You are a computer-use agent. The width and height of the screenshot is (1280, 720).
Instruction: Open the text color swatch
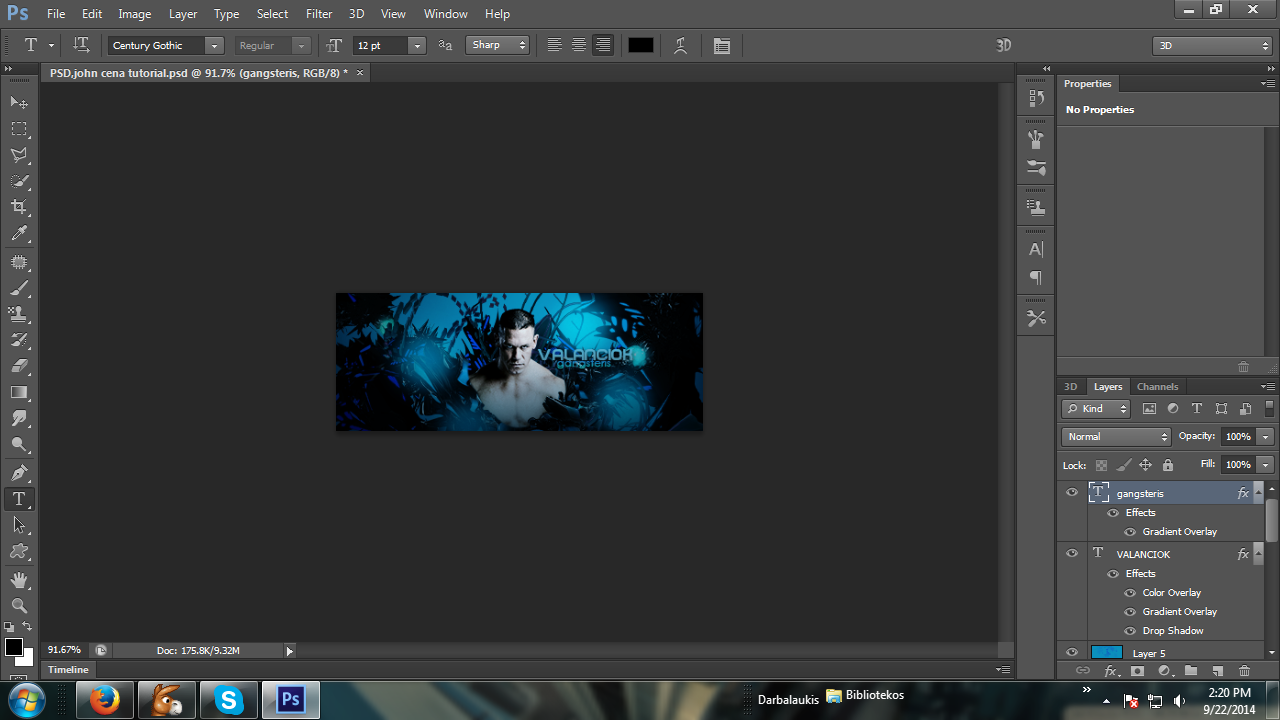point(641,45)
